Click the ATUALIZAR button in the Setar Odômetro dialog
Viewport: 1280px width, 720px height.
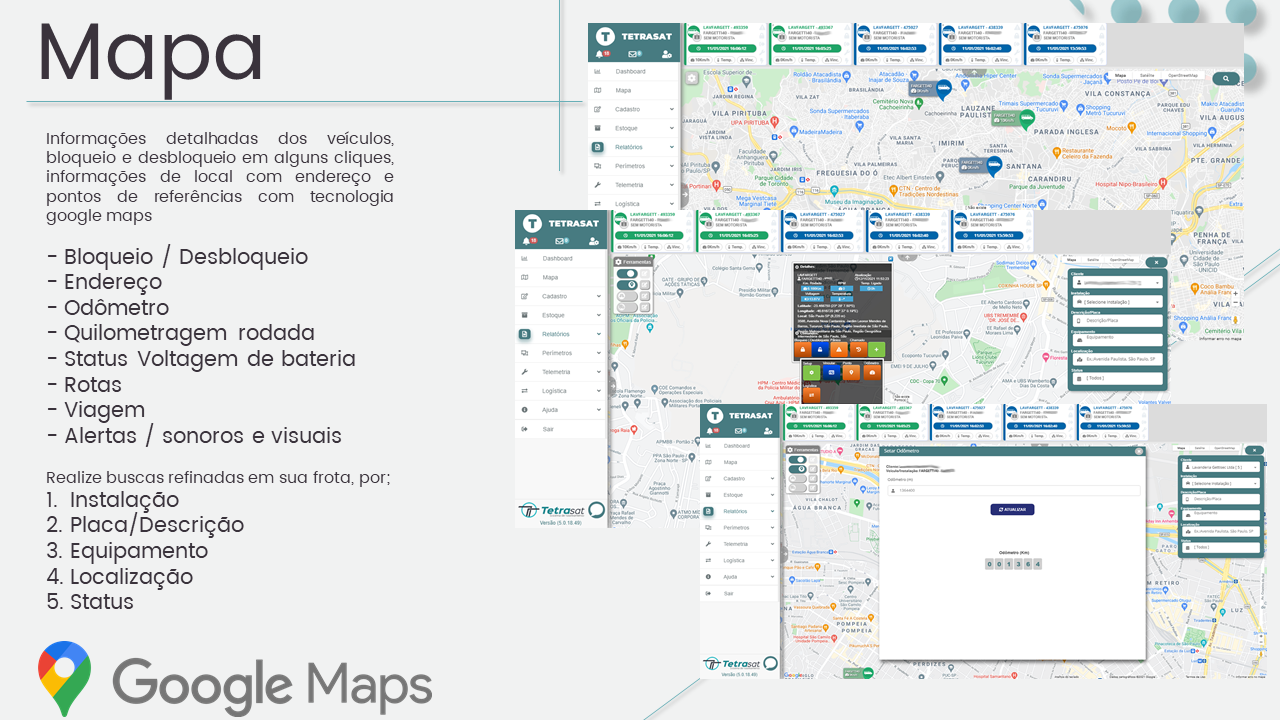[1012, 509]
